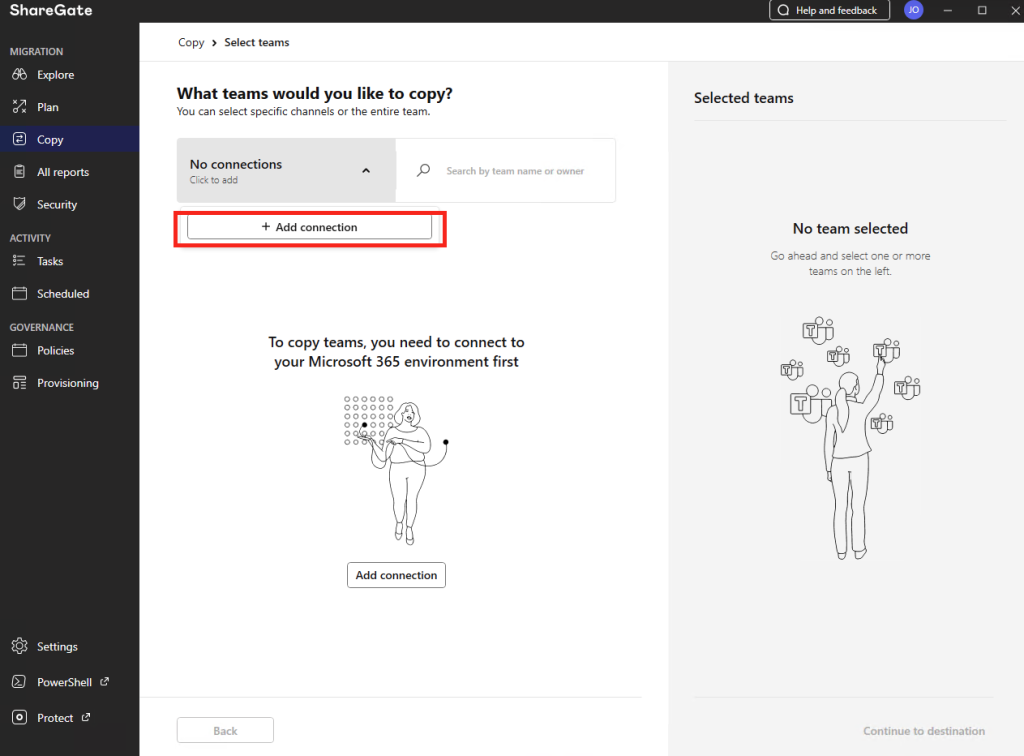Click the Click to add subtitle
Screen dimensions: 1024x756
click(x=214, y=180)
